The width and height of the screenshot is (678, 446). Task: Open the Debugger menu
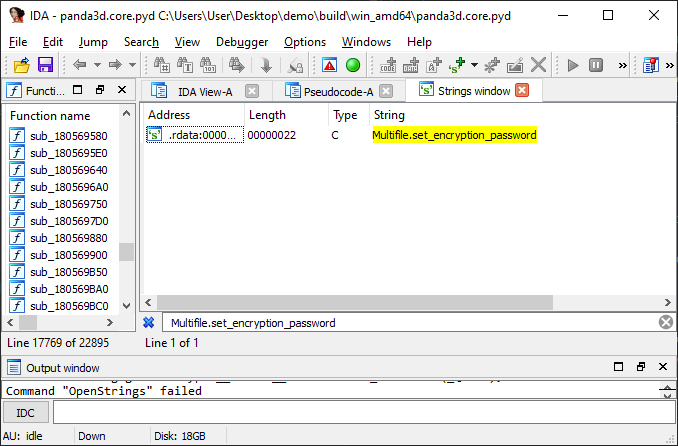242,42
